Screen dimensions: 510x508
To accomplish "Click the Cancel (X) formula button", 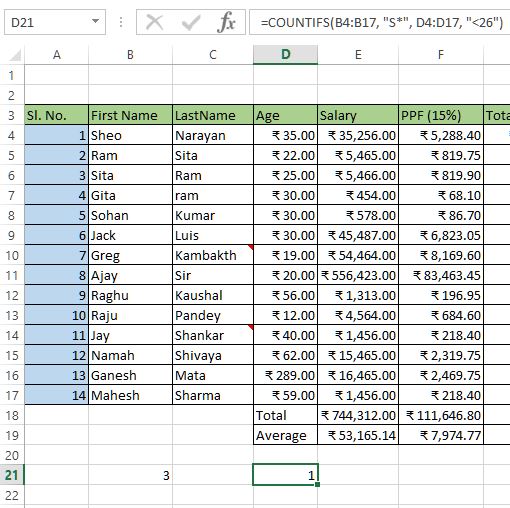I will [155, 23].
